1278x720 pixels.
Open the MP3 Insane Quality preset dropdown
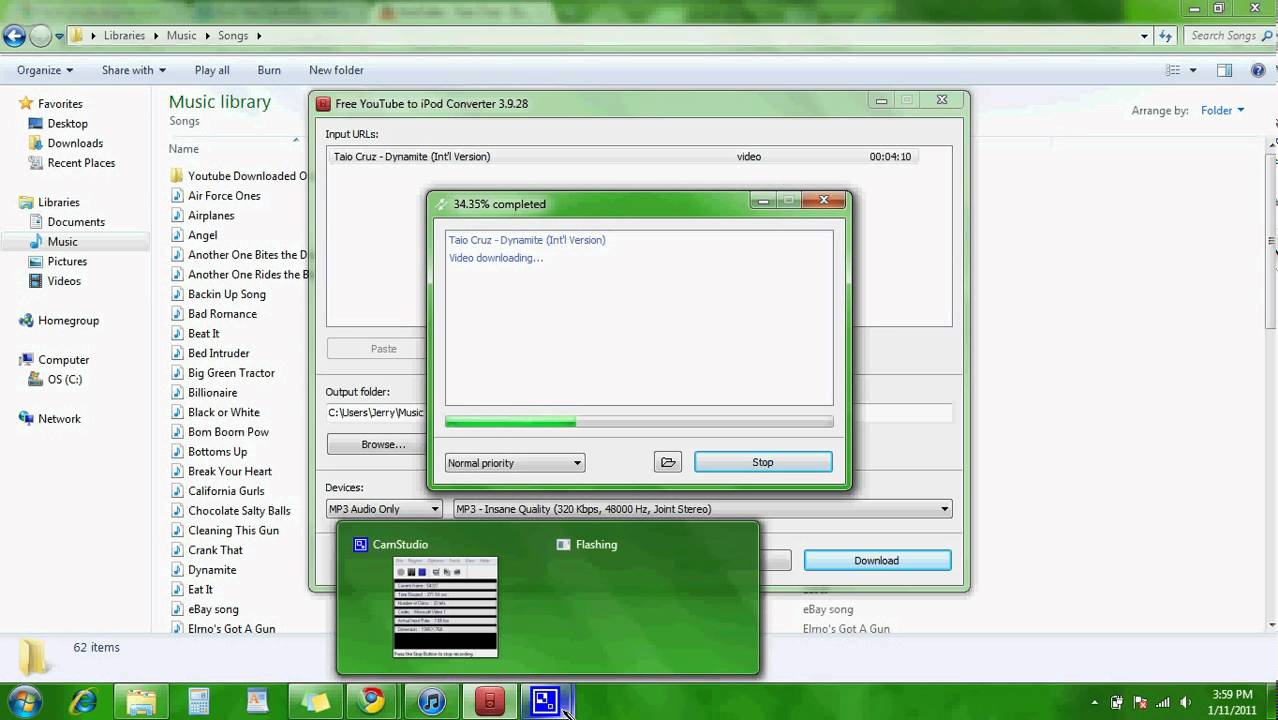(702, 509)
